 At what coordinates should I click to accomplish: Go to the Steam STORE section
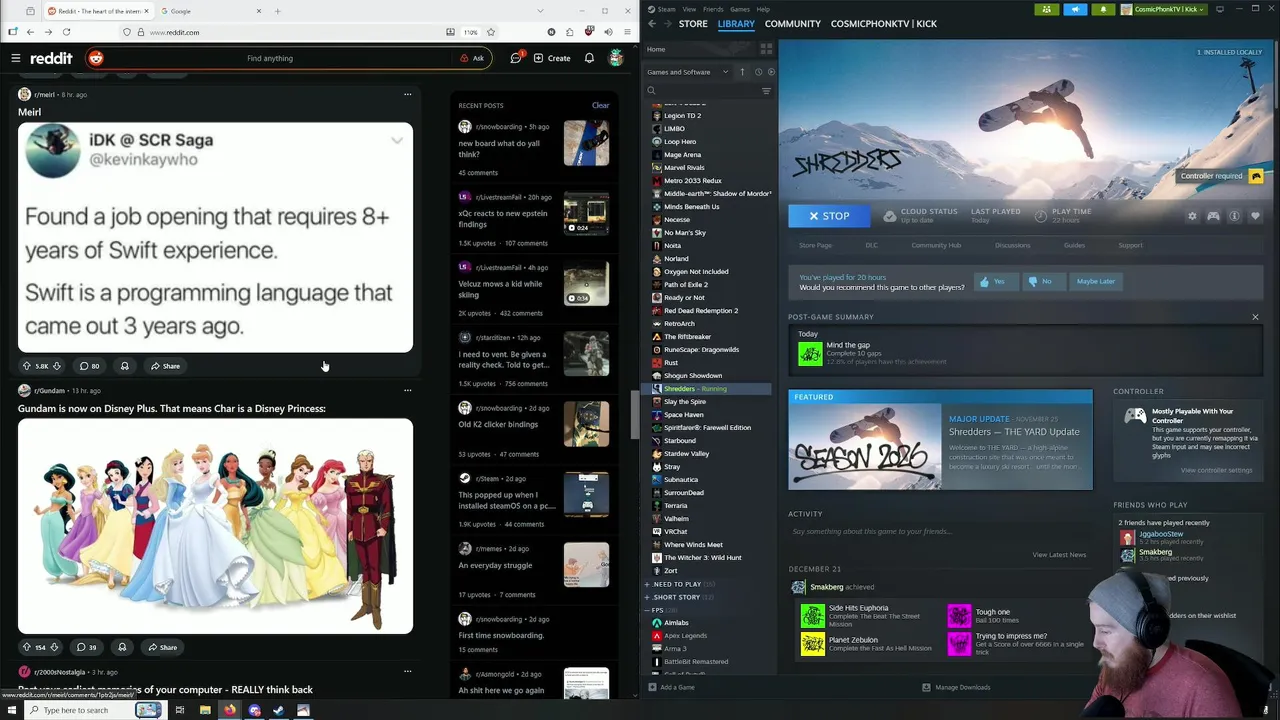(693, 23)
